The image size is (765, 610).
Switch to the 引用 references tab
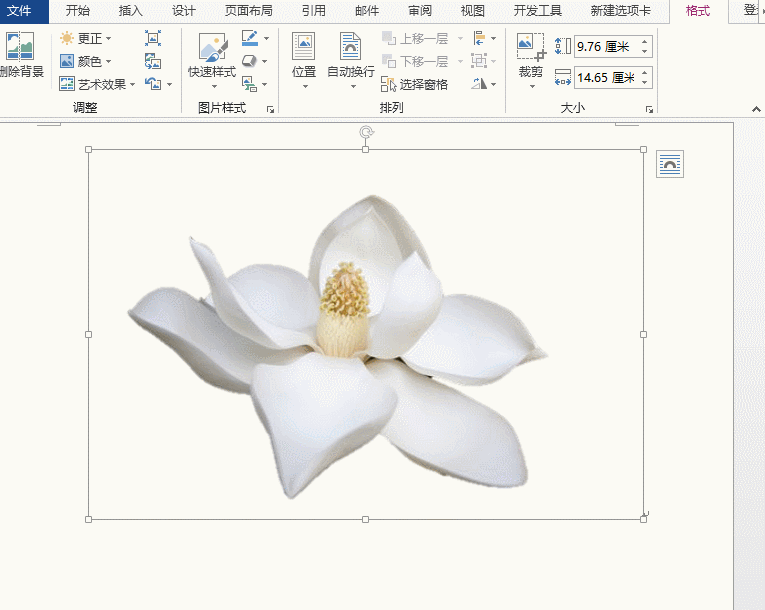point(314,11)
